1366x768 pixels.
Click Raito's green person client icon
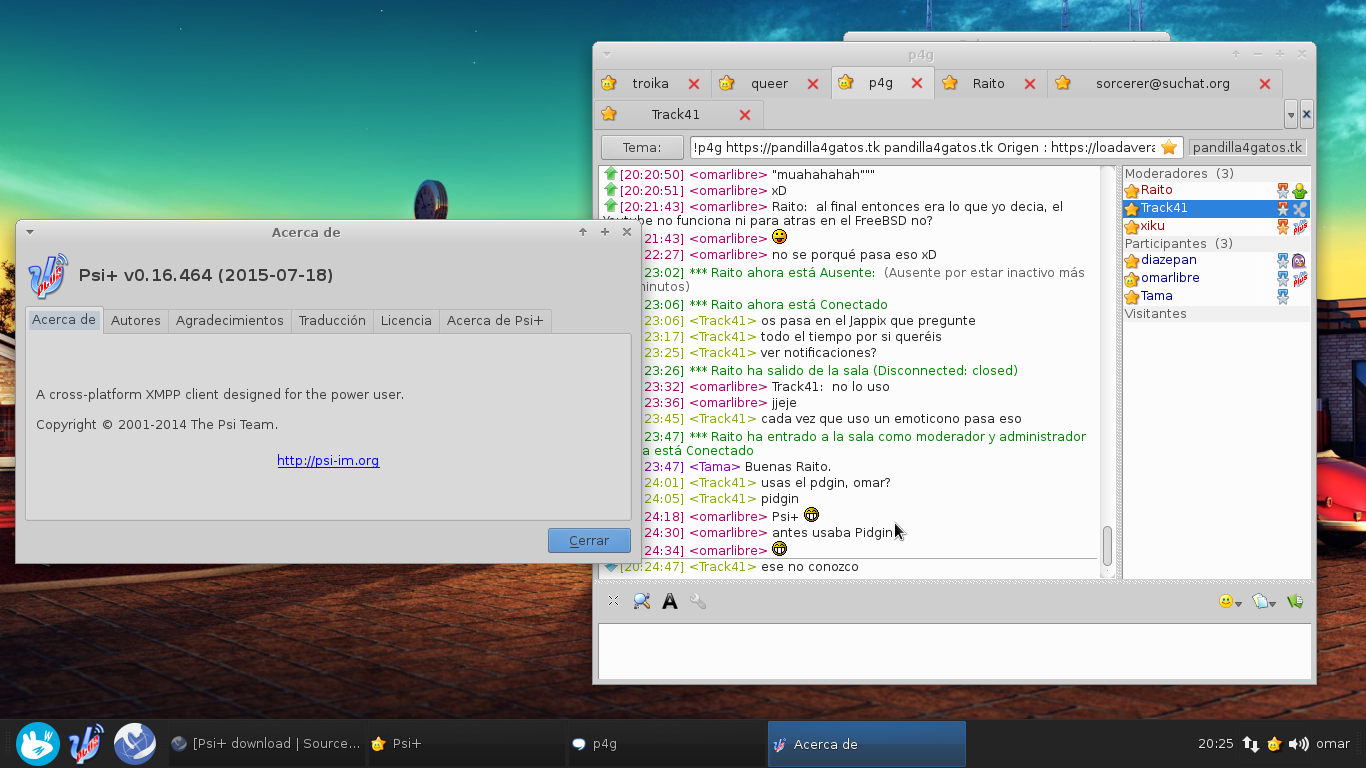point(1300,191)
